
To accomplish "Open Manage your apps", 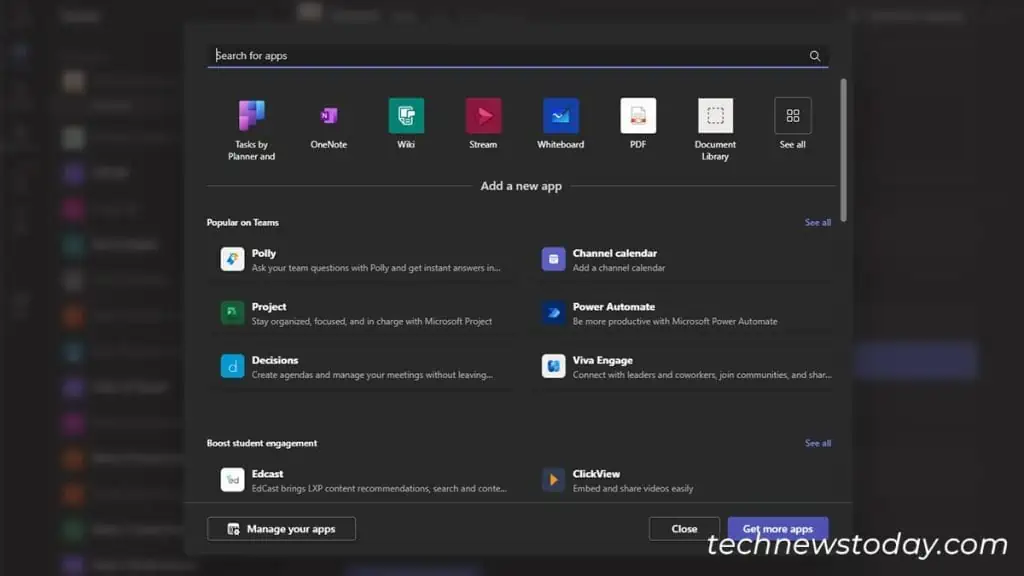I will [x=281, y=529].
